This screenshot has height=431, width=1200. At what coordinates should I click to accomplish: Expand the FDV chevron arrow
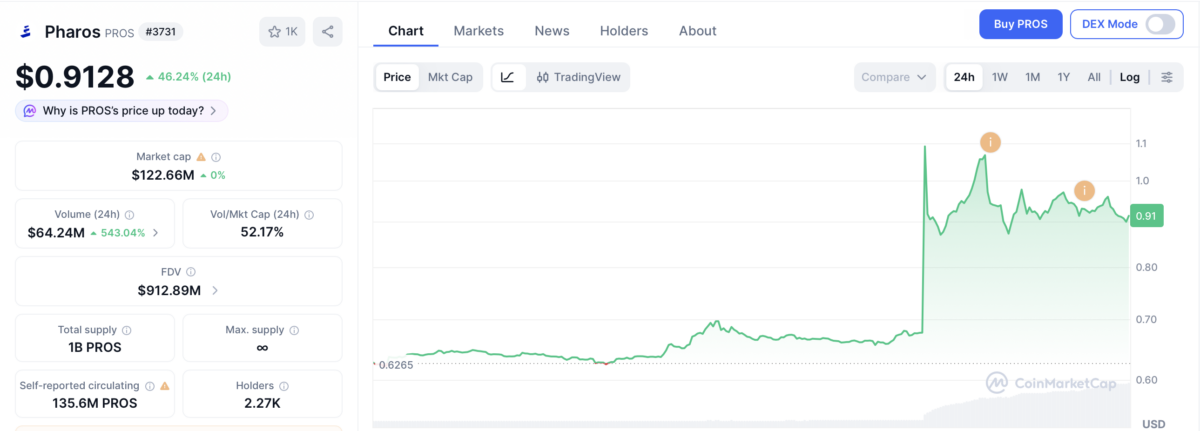point(216,291)
